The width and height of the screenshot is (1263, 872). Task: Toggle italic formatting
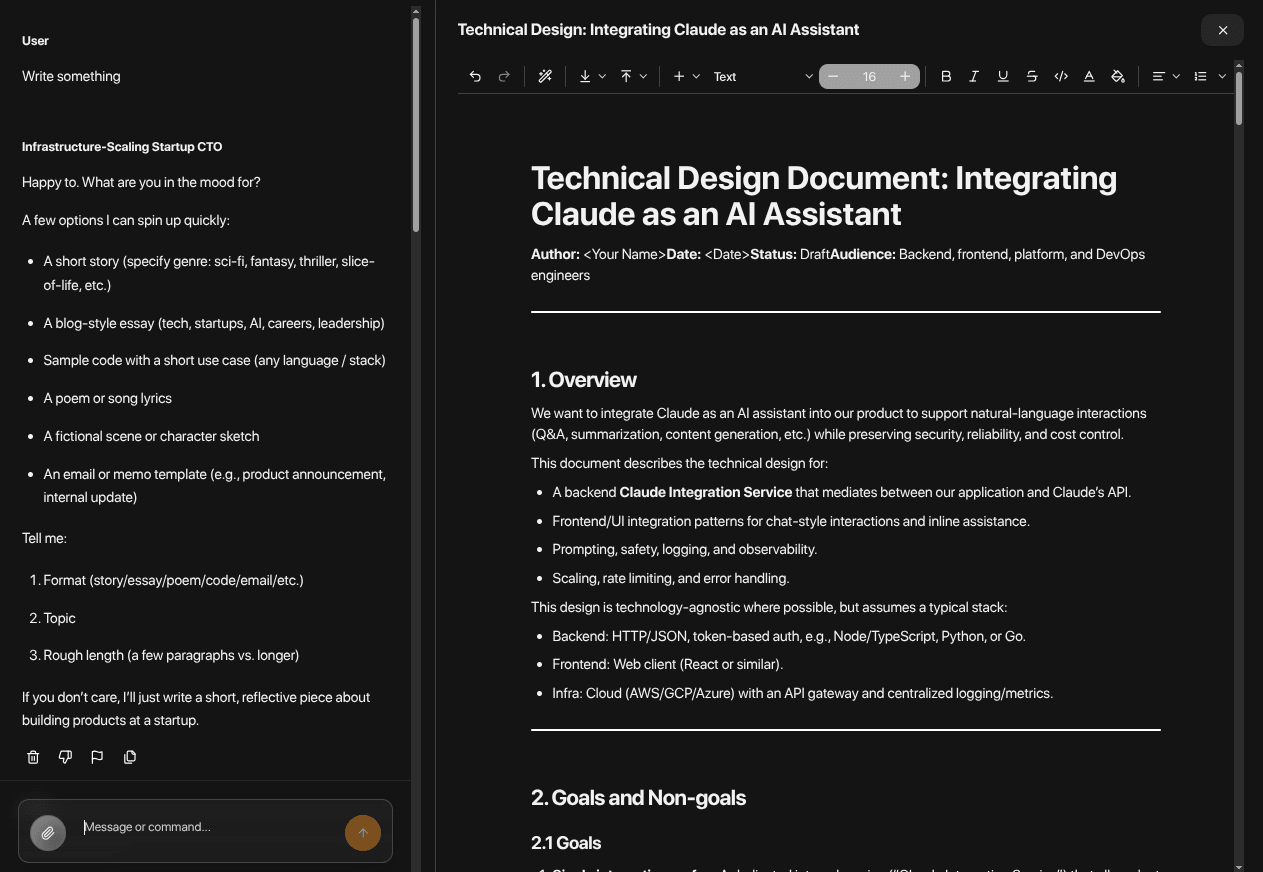(x=974, y=76)
